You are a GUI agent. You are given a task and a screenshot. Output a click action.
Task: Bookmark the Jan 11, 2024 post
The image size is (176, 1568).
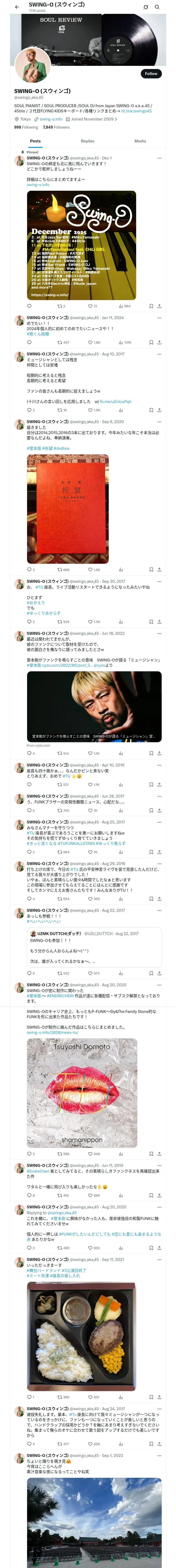click(x=151, y=343)
